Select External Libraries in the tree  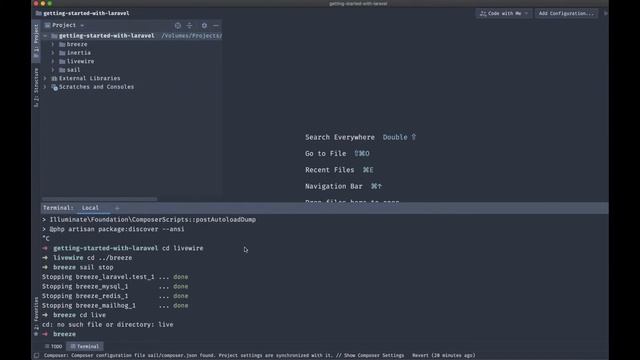[x=89, y=78]
